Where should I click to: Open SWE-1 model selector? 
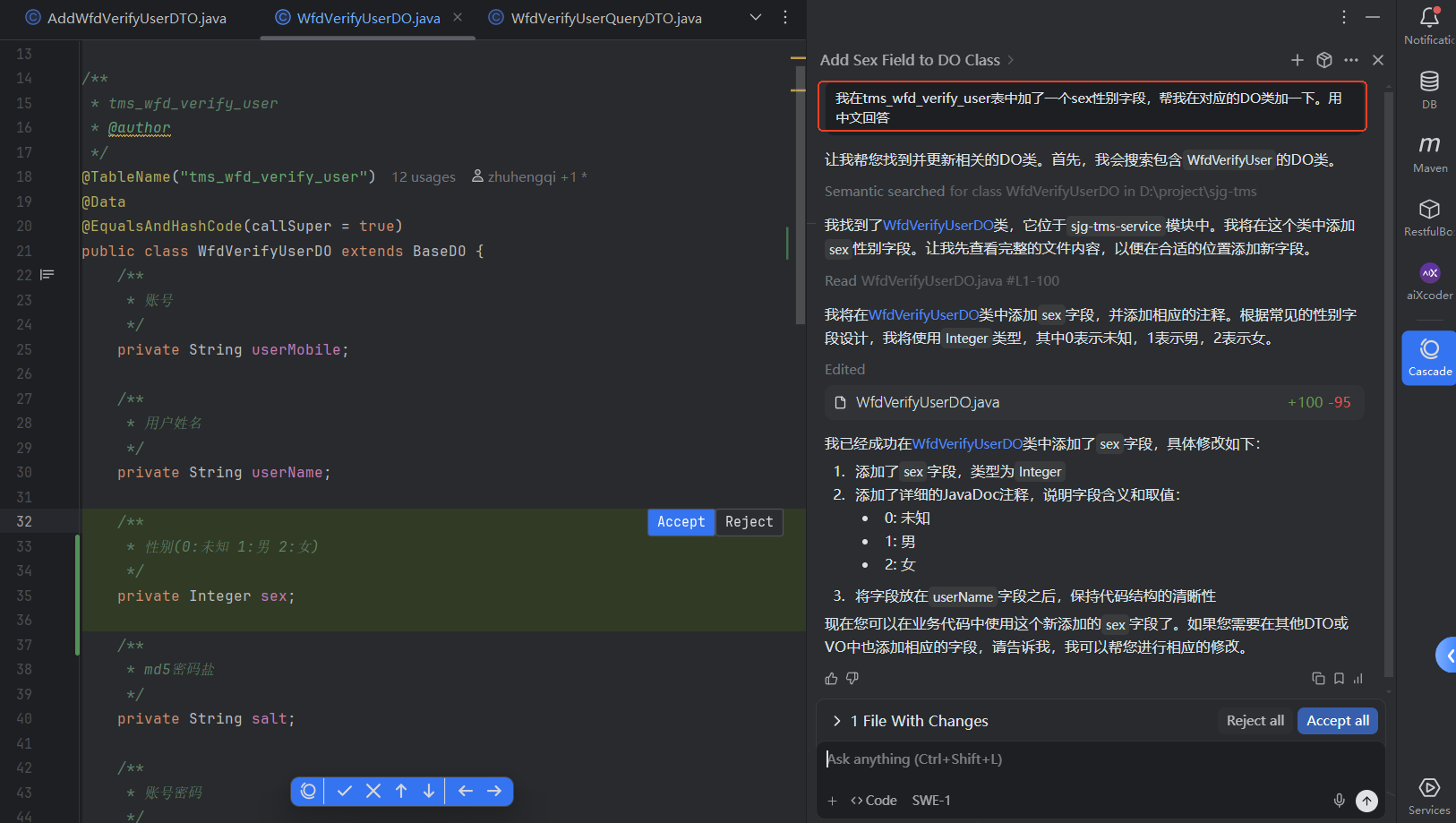tap(931, 801)
